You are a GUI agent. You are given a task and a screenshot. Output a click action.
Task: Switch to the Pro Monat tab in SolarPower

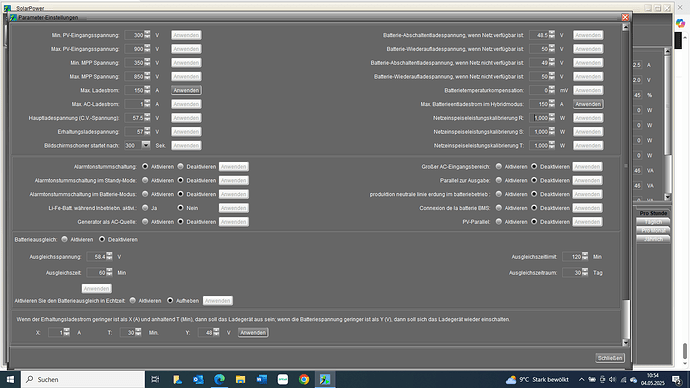click(x=653, y=231)
